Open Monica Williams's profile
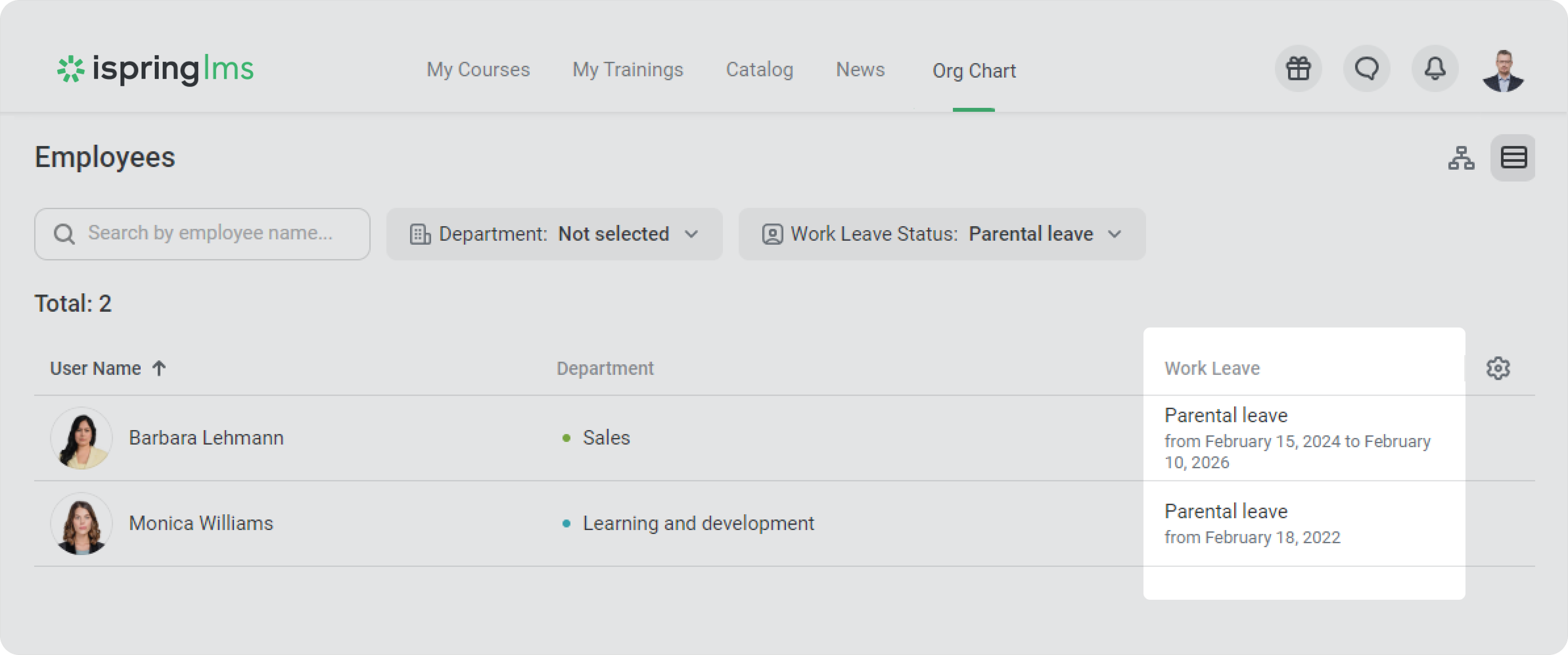1568x655 pixels. (201, 523)
